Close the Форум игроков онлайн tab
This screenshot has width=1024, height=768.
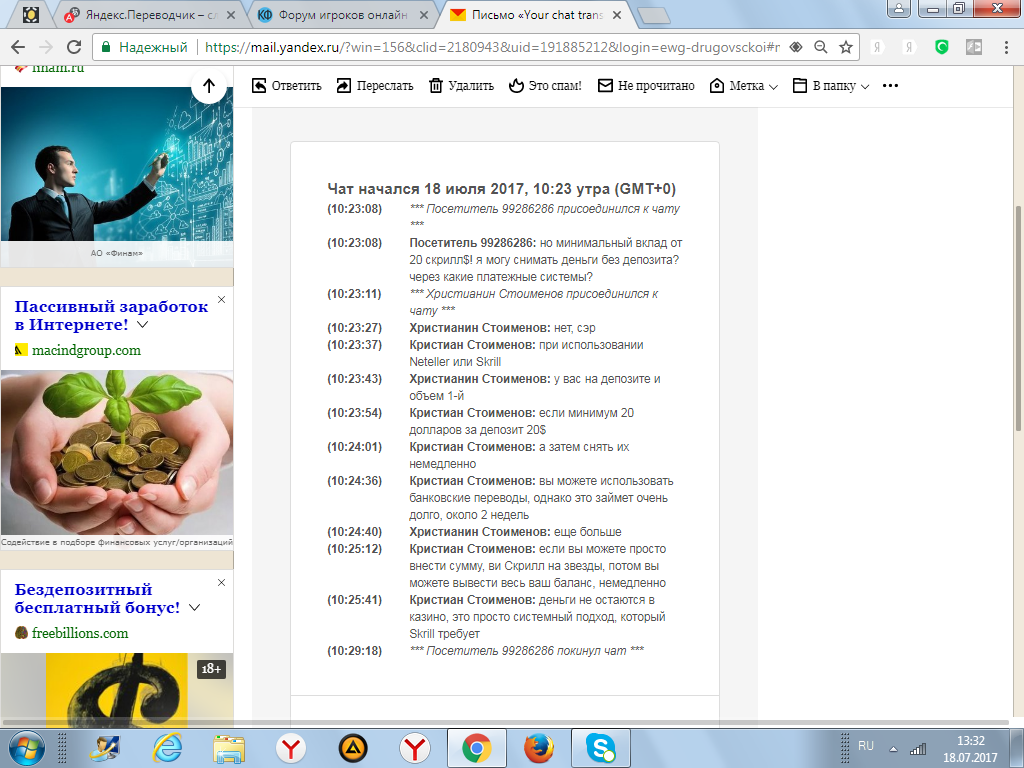(424, 15)
